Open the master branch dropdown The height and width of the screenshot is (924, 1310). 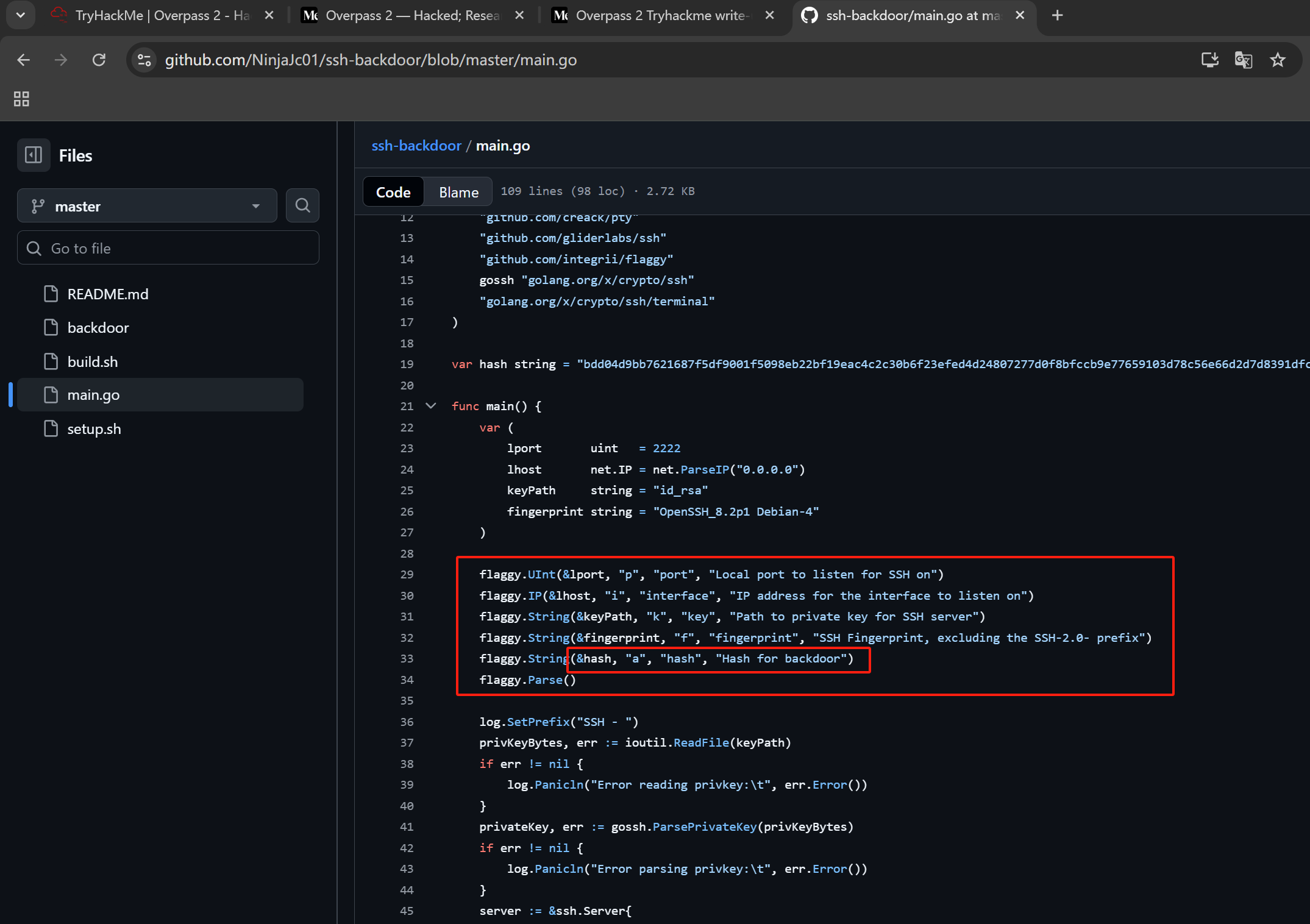pos(147,206)
